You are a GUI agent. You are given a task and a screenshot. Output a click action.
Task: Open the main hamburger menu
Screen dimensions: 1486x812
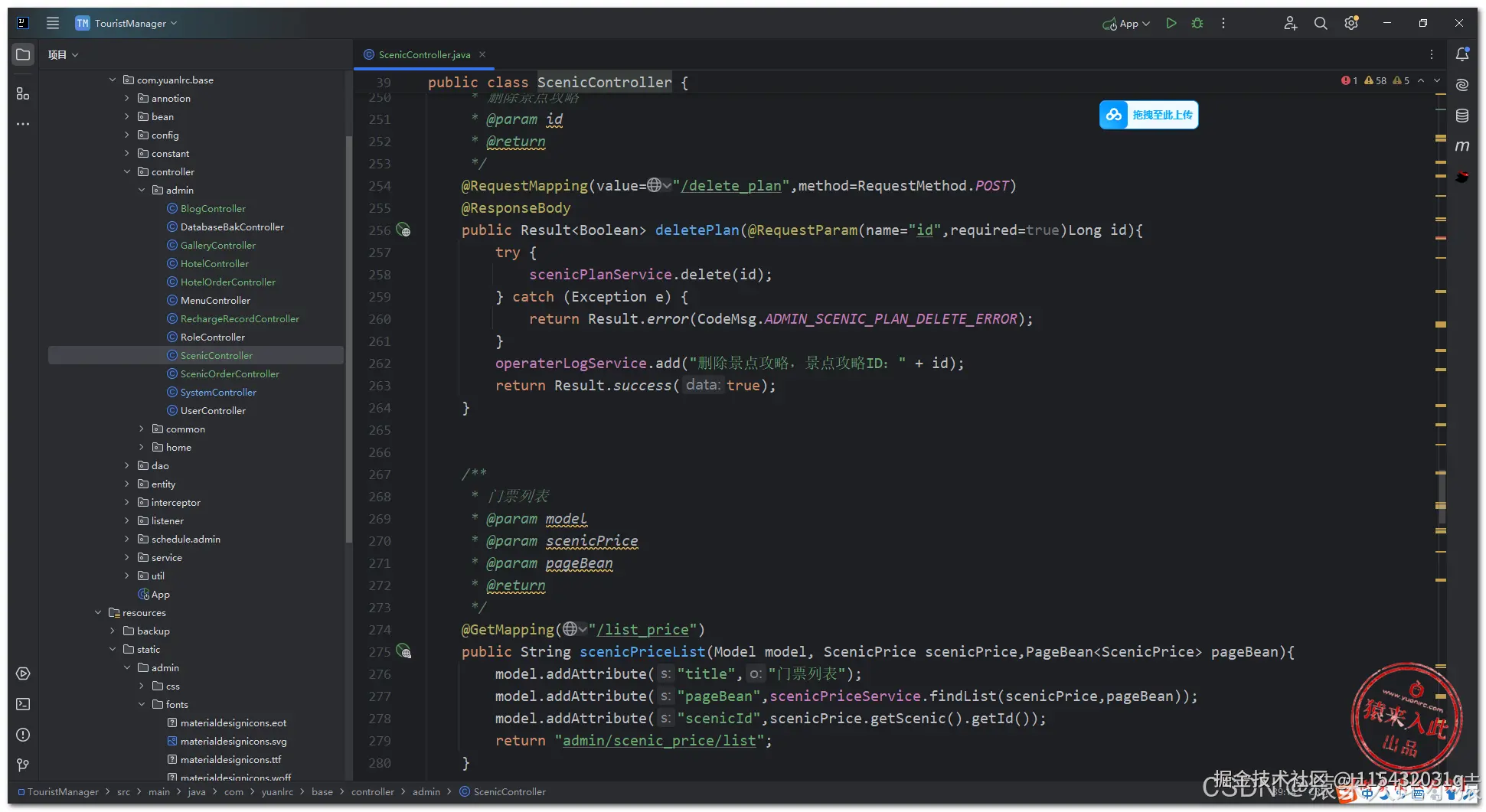pos(53,23)
